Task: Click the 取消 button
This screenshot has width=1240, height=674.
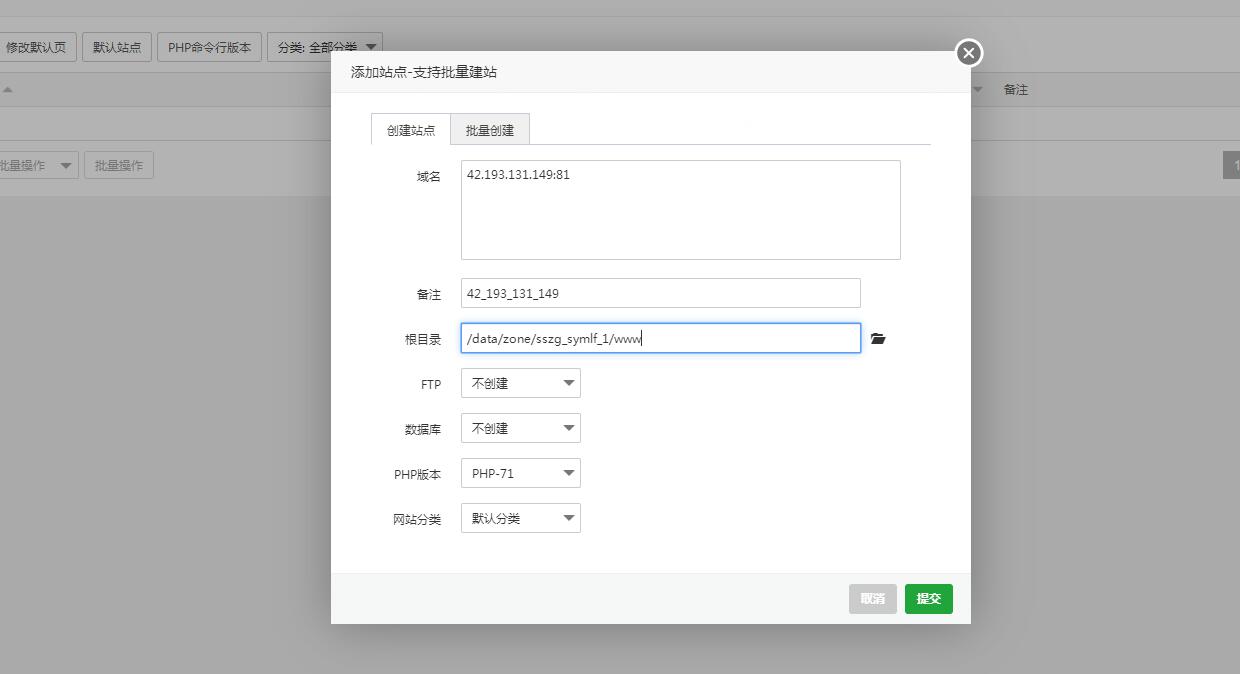Action: tap(872, 598)
